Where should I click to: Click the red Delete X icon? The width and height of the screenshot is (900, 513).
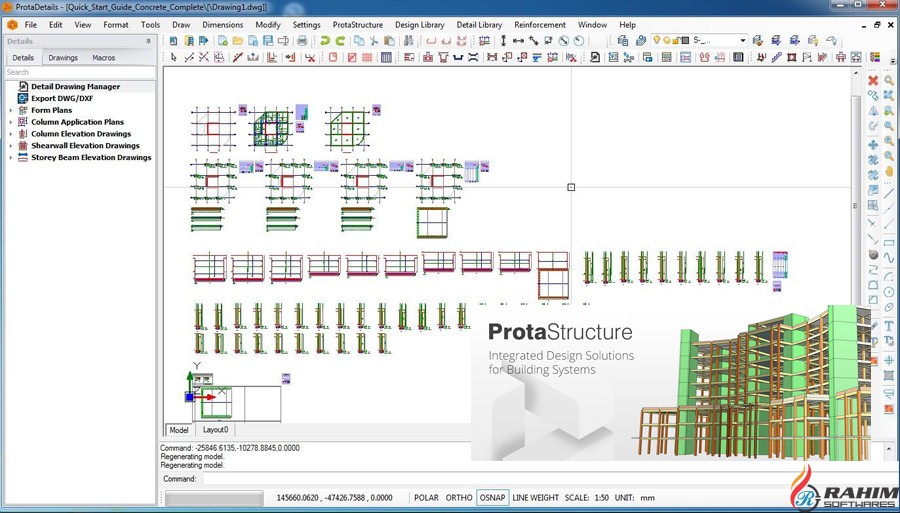(873, 80)
